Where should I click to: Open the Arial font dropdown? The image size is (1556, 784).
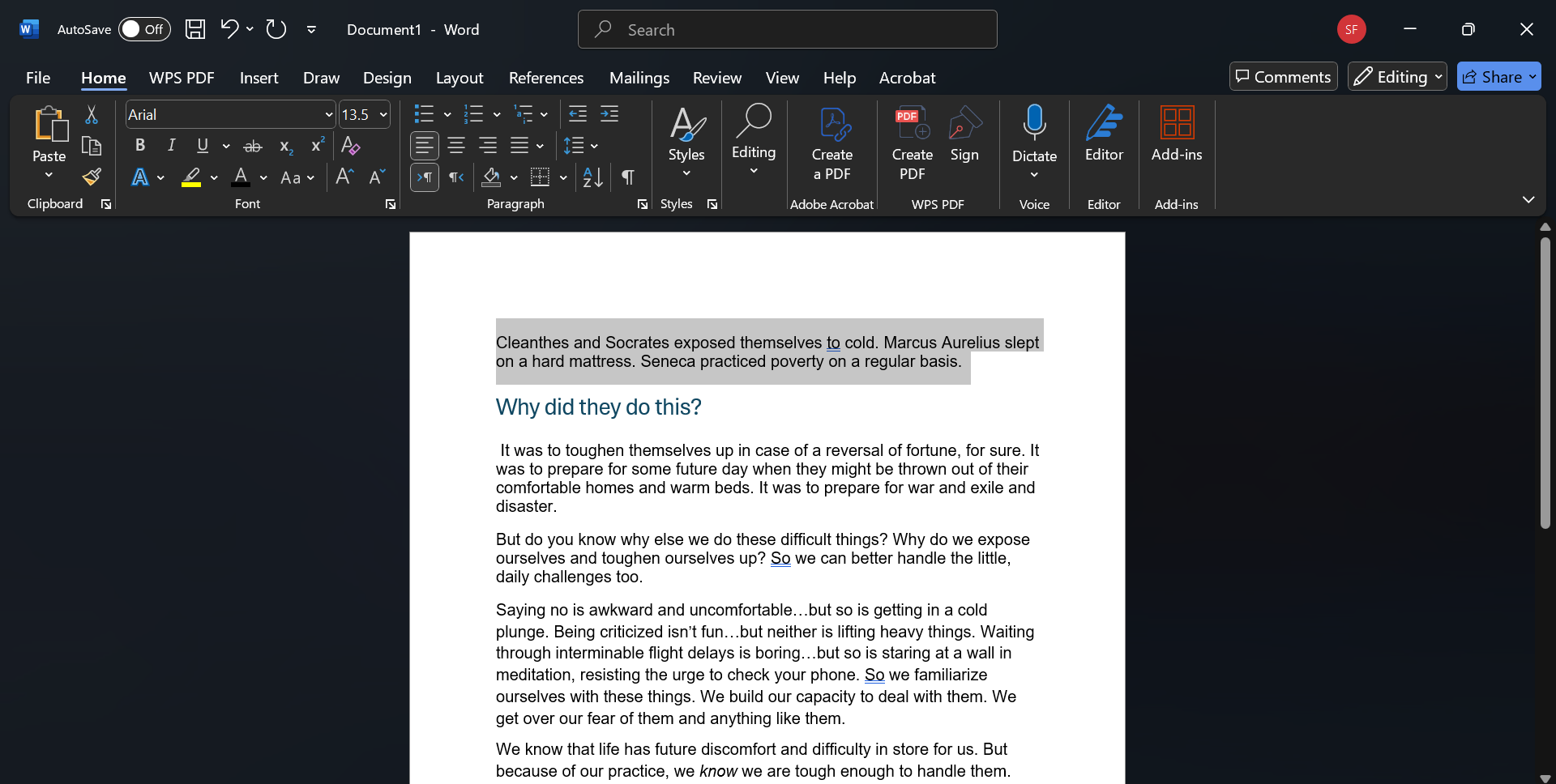coord(327,114)
